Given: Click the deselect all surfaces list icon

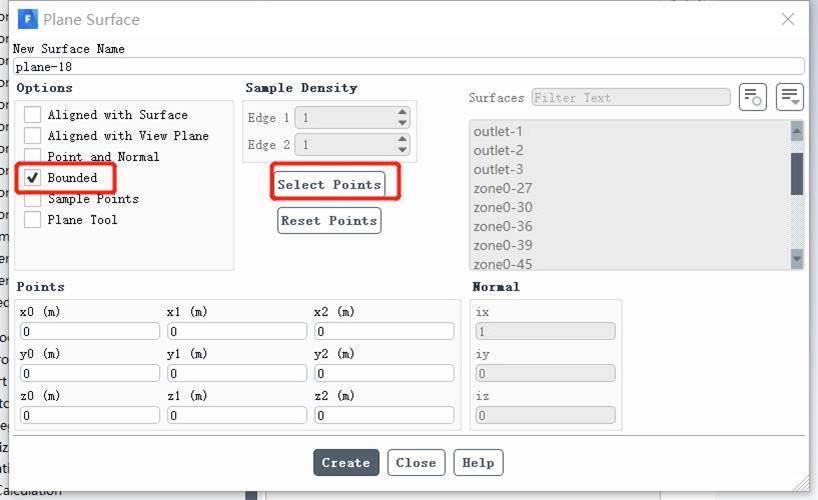Looking at the screenshot, I should pyautogui.click(x=789, y=97).
